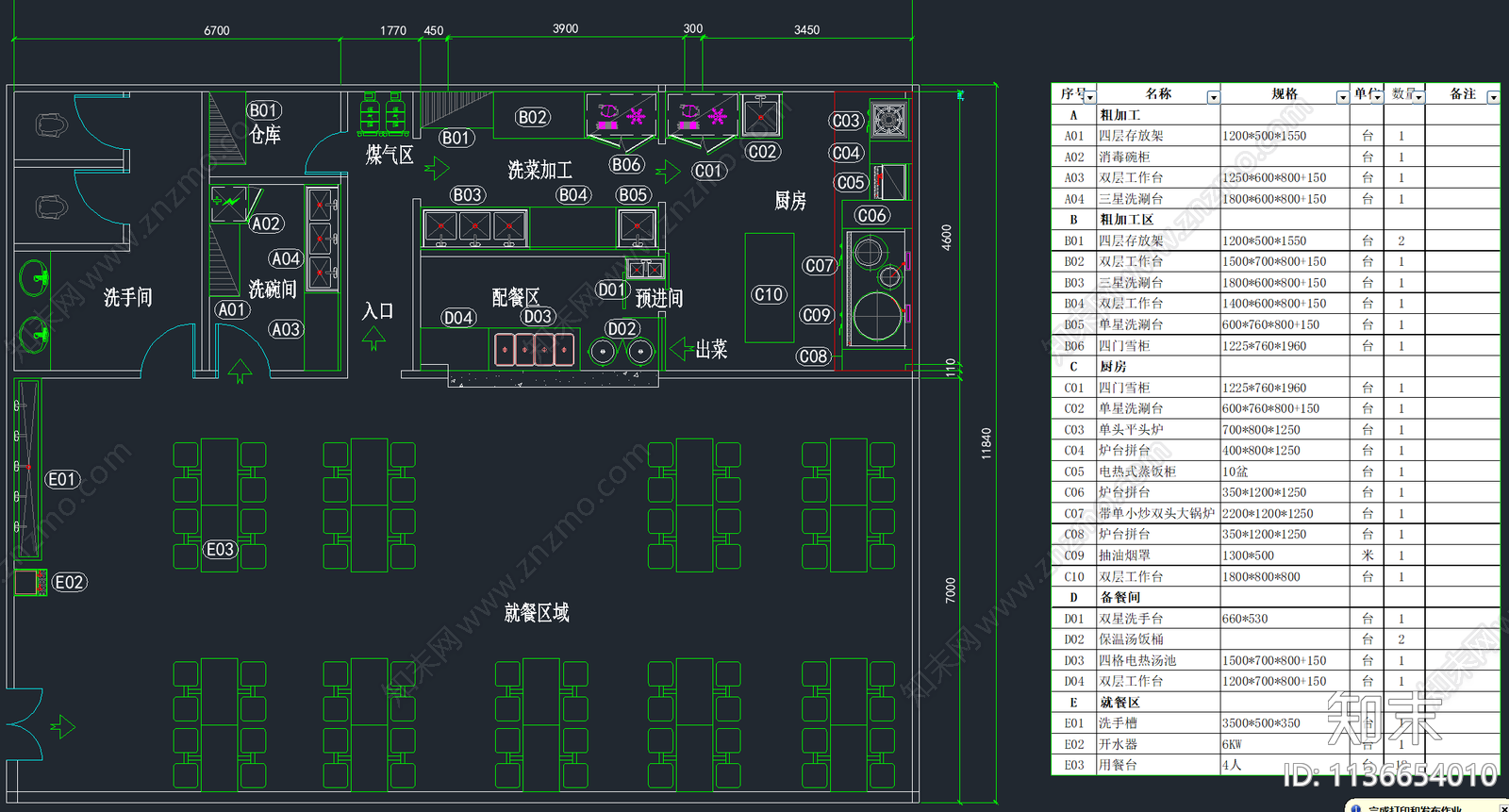Select the E03 tag in the floor plan
The image size is (1509, 812).
(220, 550)
